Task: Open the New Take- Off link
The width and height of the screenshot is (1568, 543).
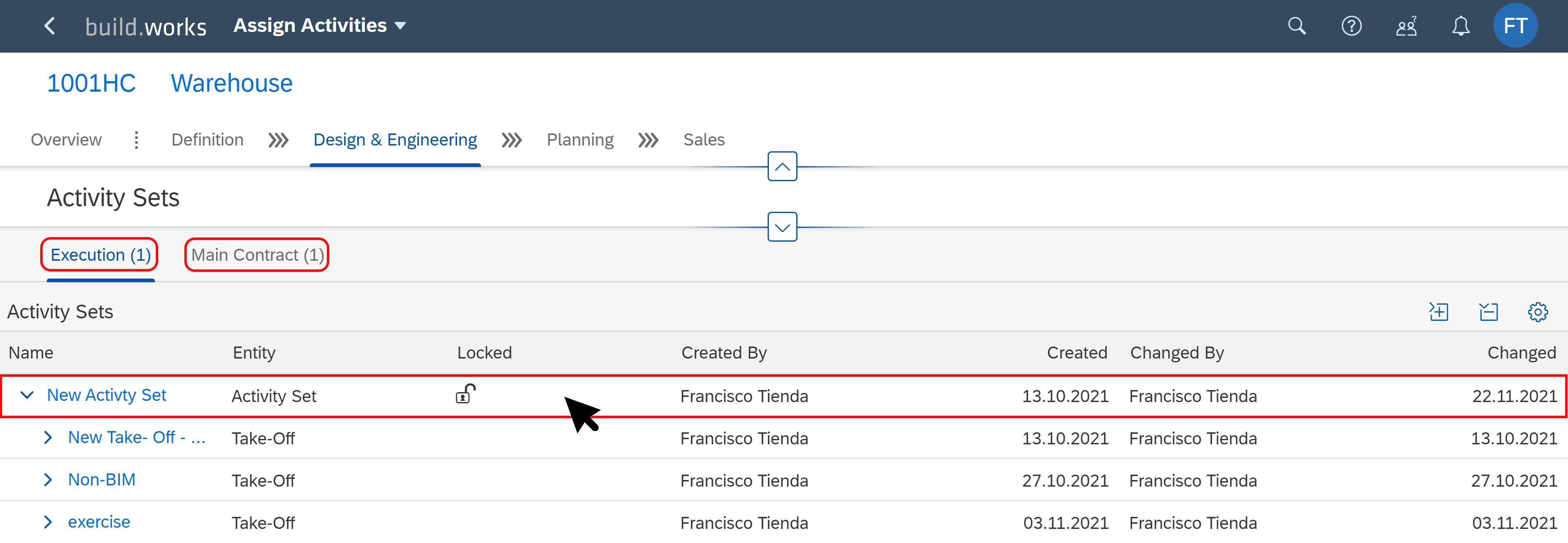Action: (x=137, y=438)
